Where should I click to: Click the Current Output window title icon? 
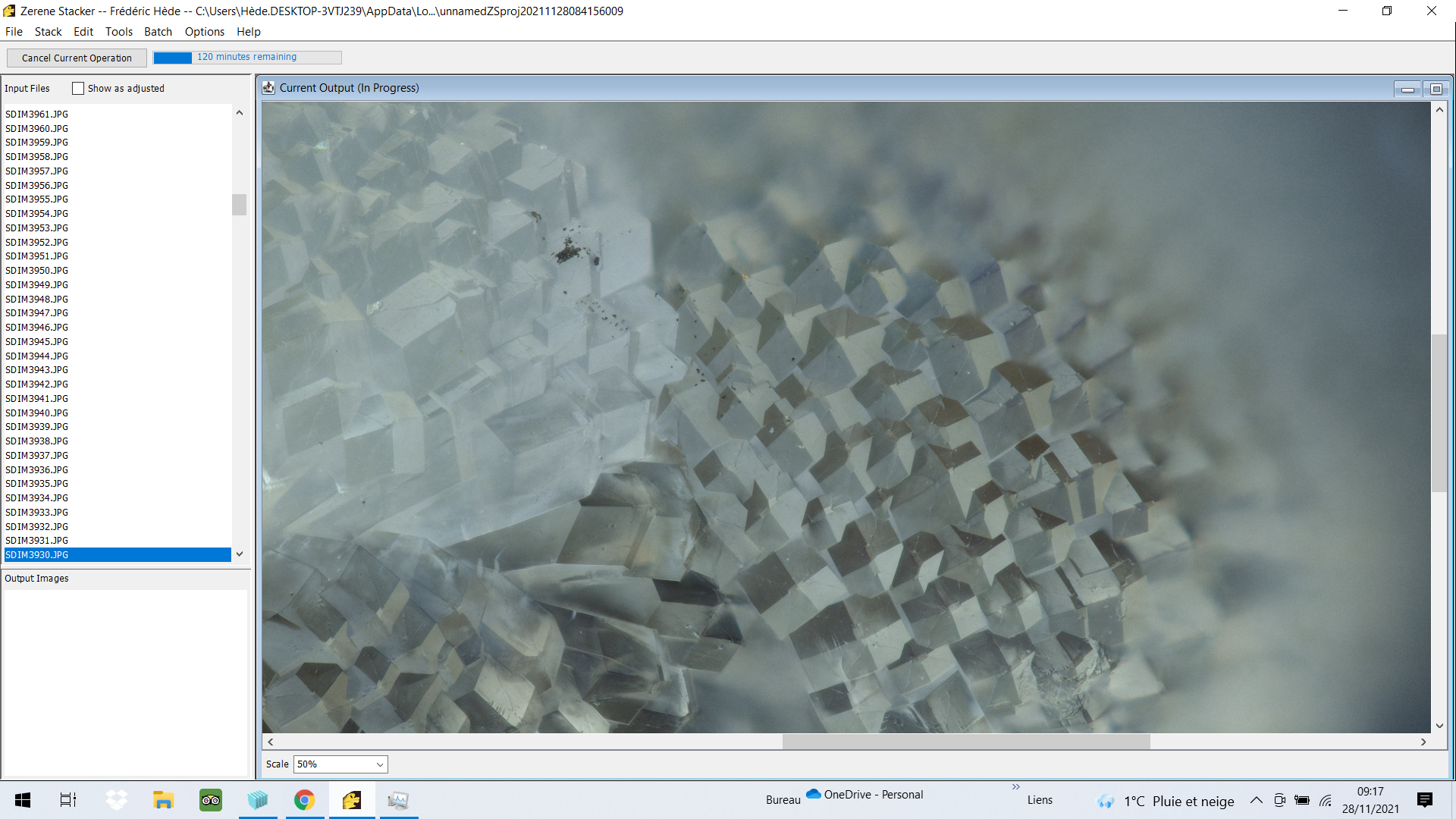pyautogui.click(x=268, y=88)
